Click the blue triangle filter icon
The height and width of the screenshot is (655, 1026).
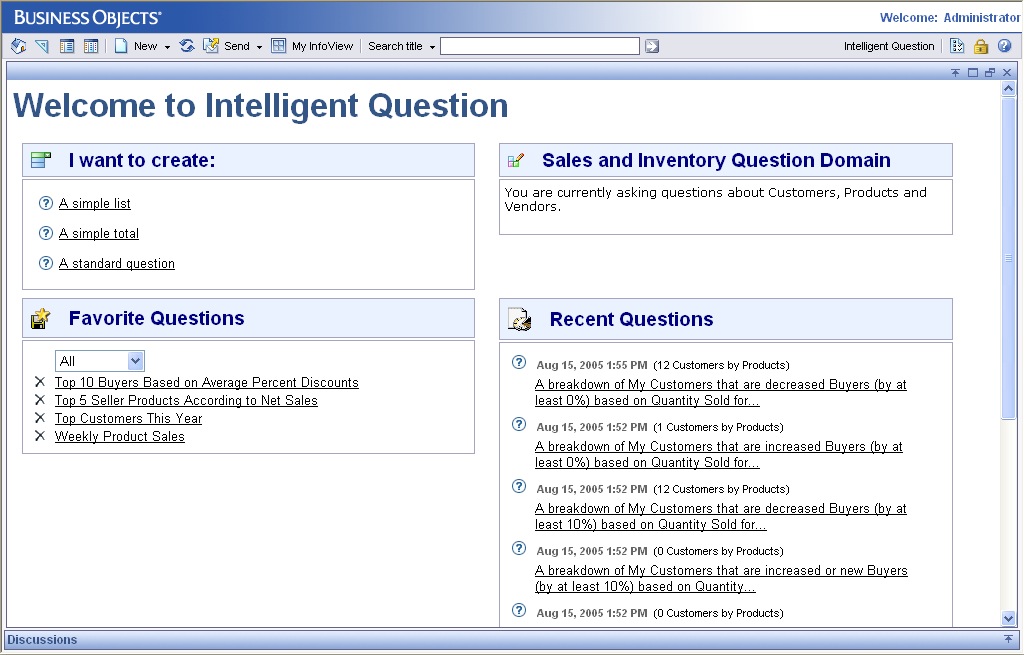(x=42, y=46)
